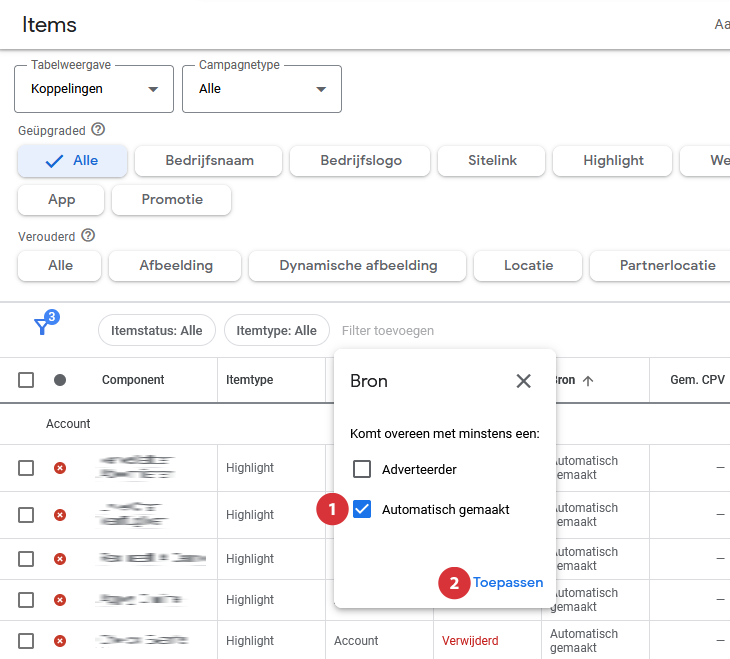730x659 pixels.
Task: Select the App chip
Action: click(x=61, y=200)
